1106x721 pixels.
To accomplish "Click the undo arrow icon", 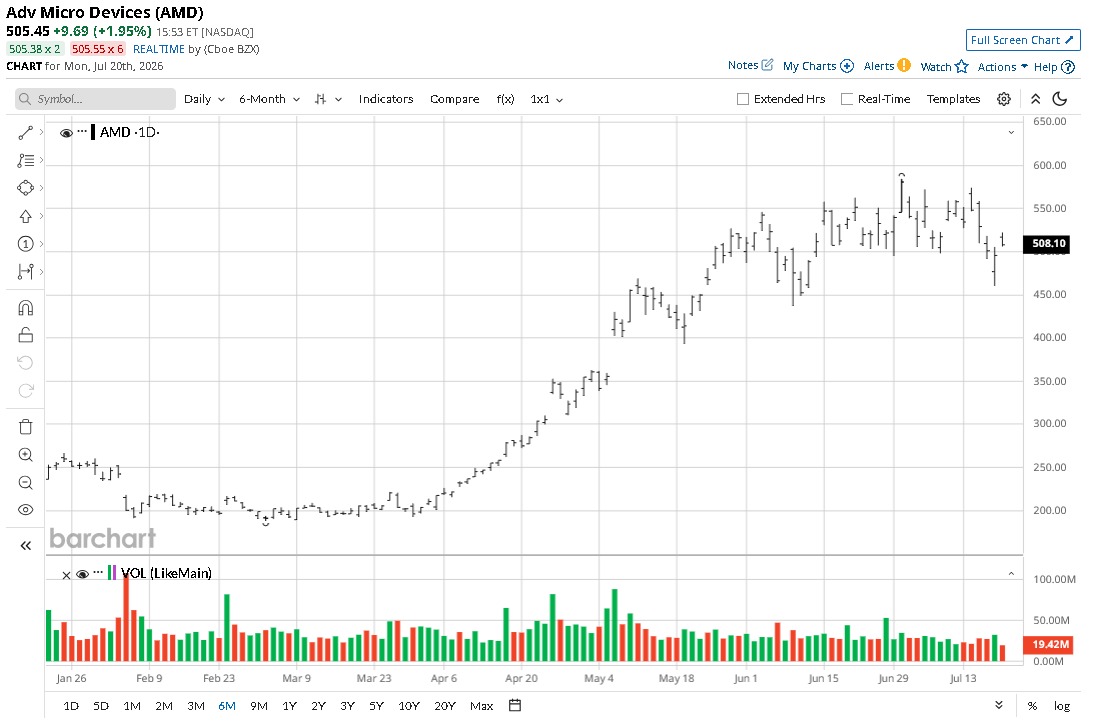I will point(25,363).
